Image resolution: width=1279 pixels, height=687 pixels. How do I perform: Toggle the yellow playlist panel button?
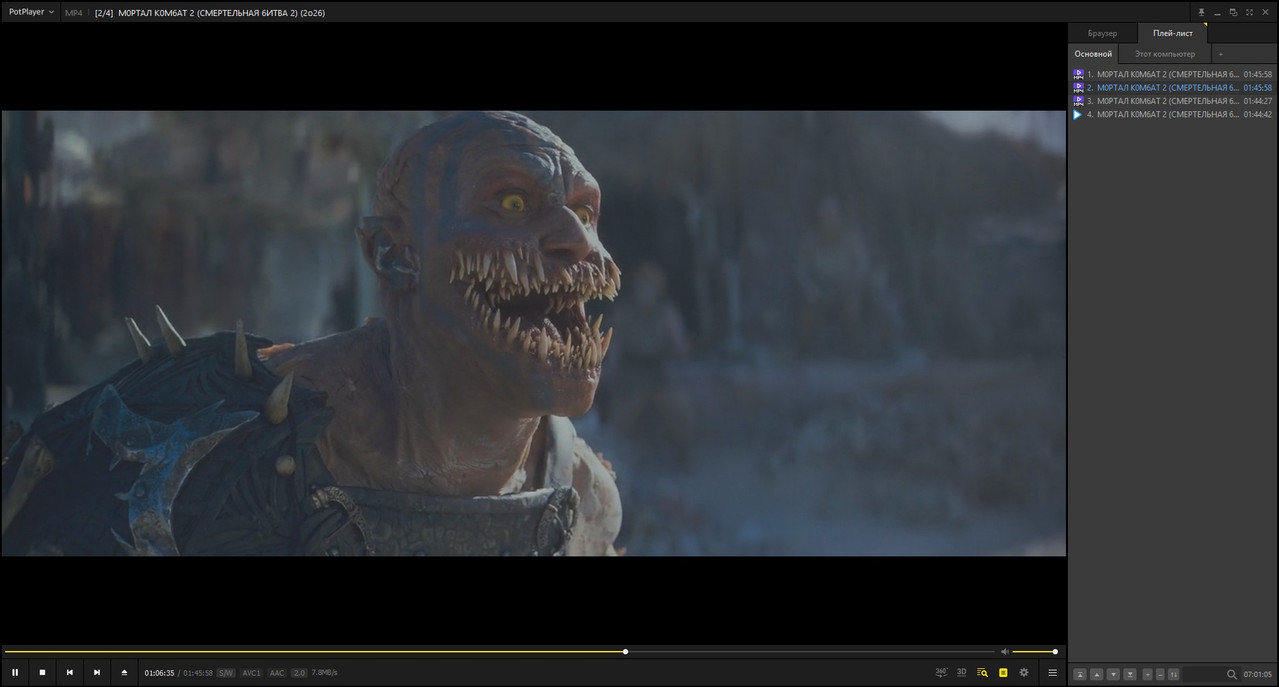(x=1003, y=672)
